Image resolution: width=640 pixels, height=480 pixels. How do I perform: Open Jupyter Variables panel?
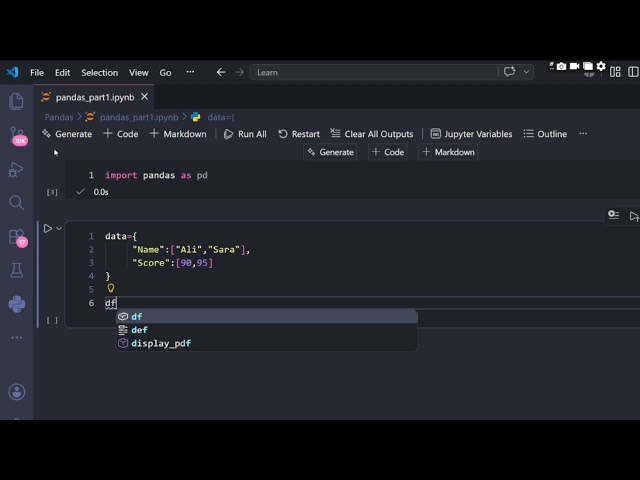(471, 134)
